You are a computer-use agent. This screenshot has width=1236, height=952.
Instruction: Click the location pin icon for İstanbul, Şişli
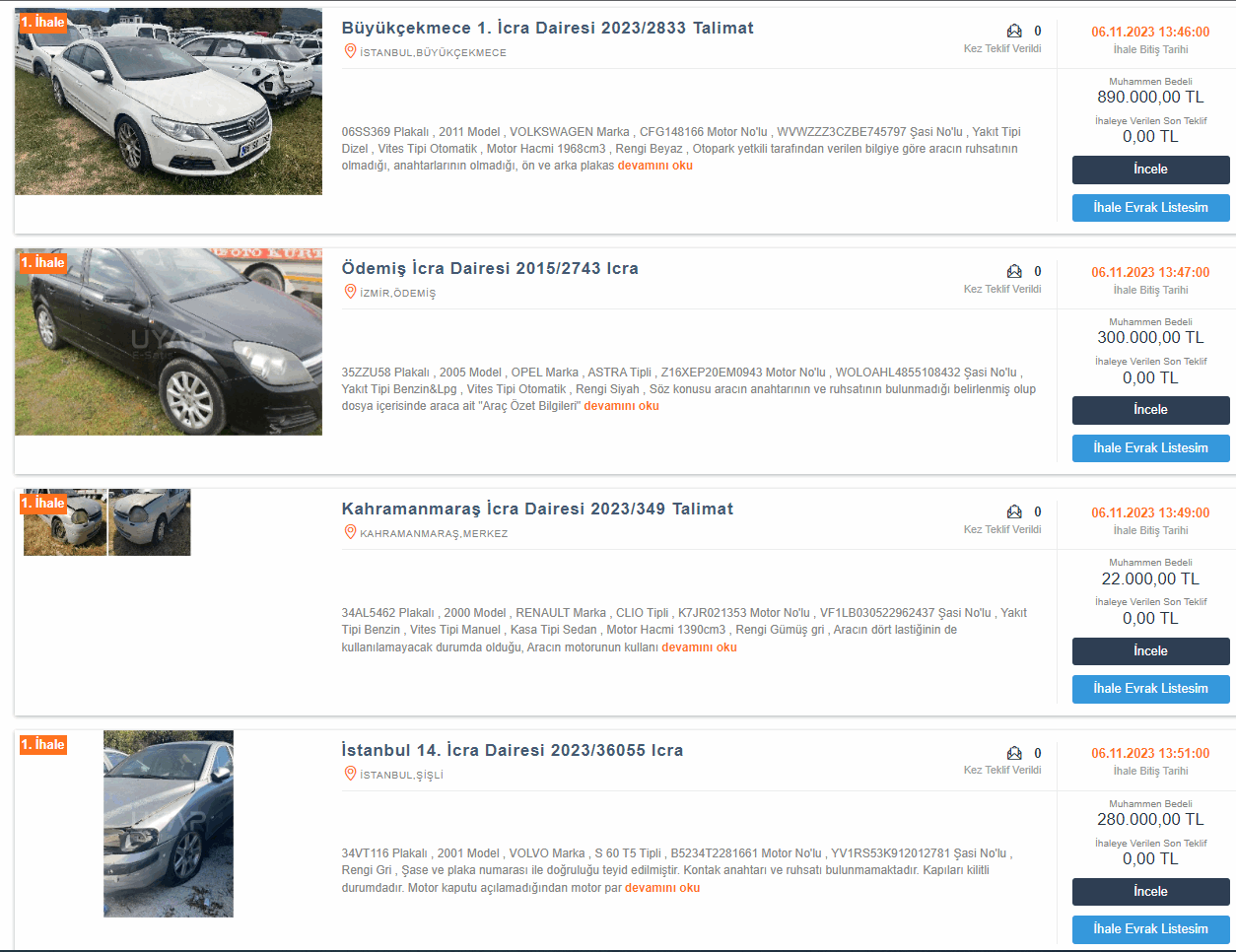[x=349, y=774]
